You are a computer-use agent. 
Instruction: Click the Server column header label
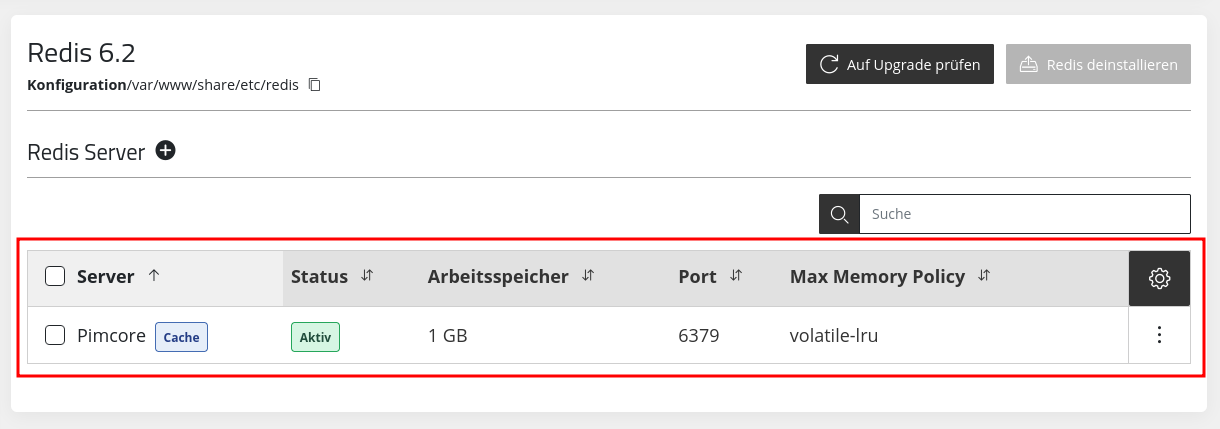click(105, 277)
